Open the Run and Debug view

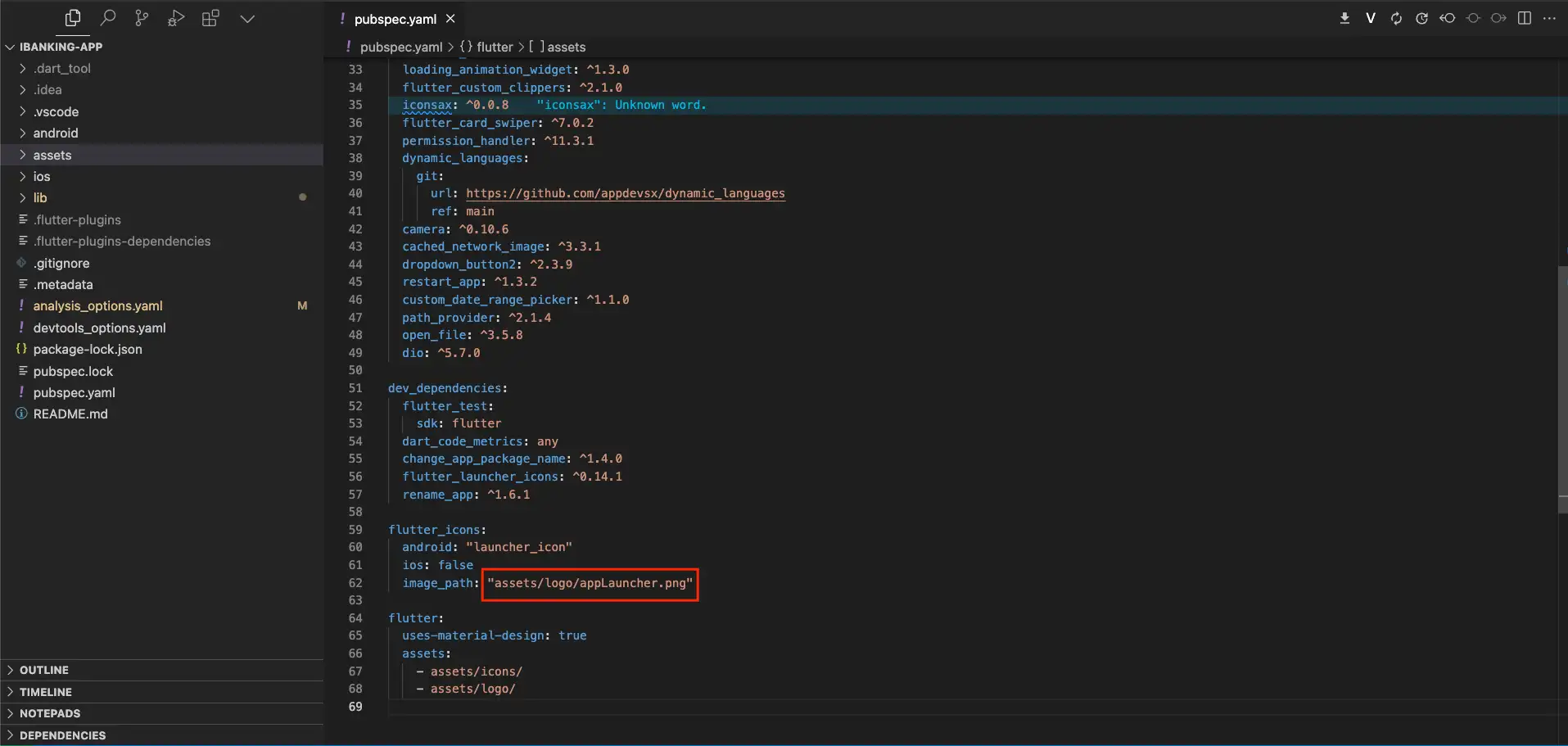[176, 17]
